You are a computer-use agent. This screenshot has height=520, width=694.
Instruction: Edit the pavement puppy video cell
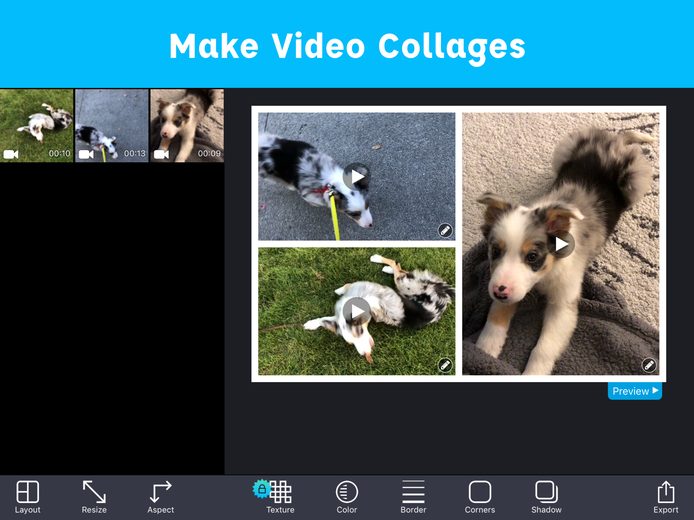click(445, 230)
